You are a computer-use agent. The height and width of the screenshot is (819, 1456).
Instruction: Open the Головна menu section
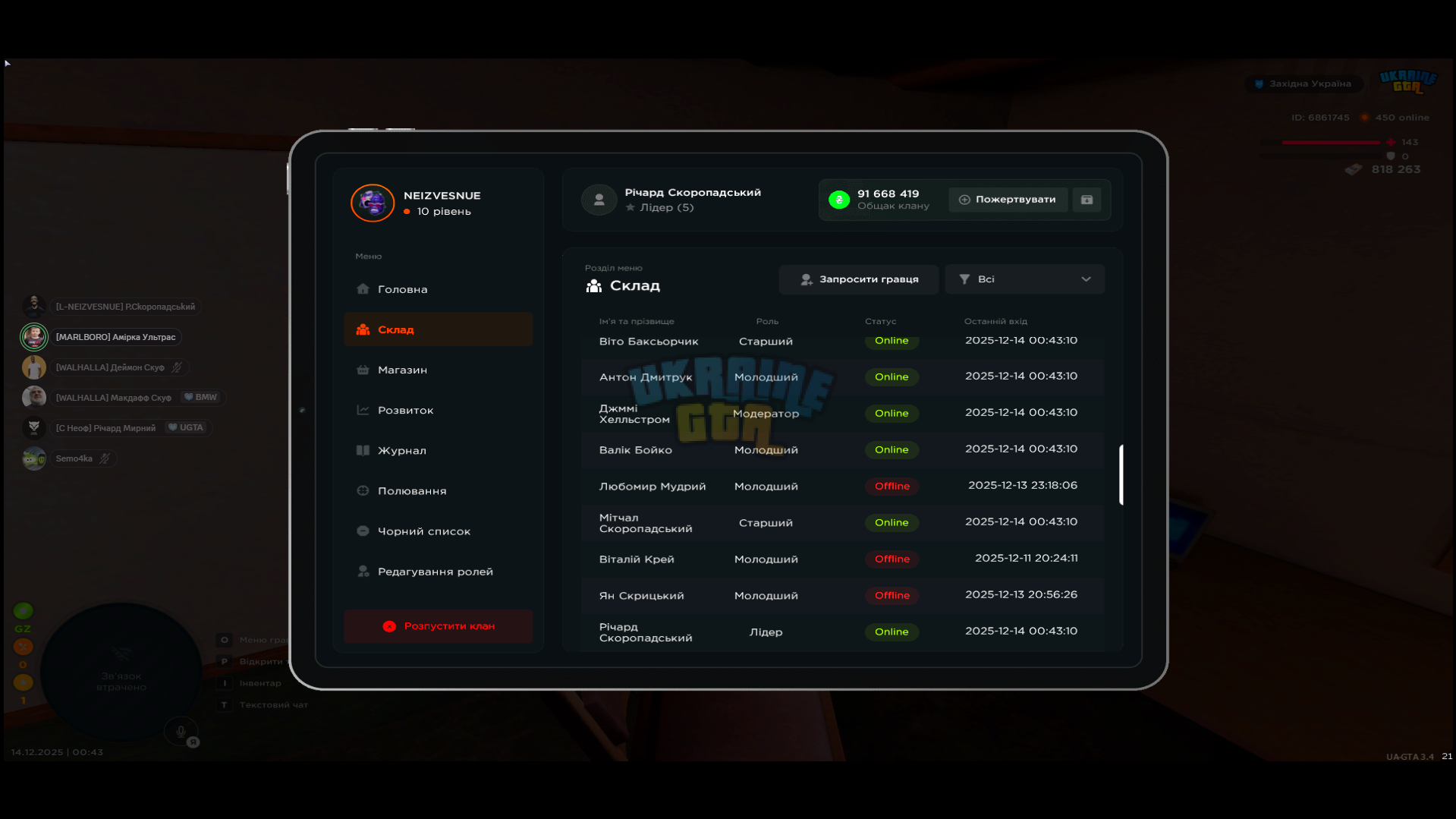point(438,289)
